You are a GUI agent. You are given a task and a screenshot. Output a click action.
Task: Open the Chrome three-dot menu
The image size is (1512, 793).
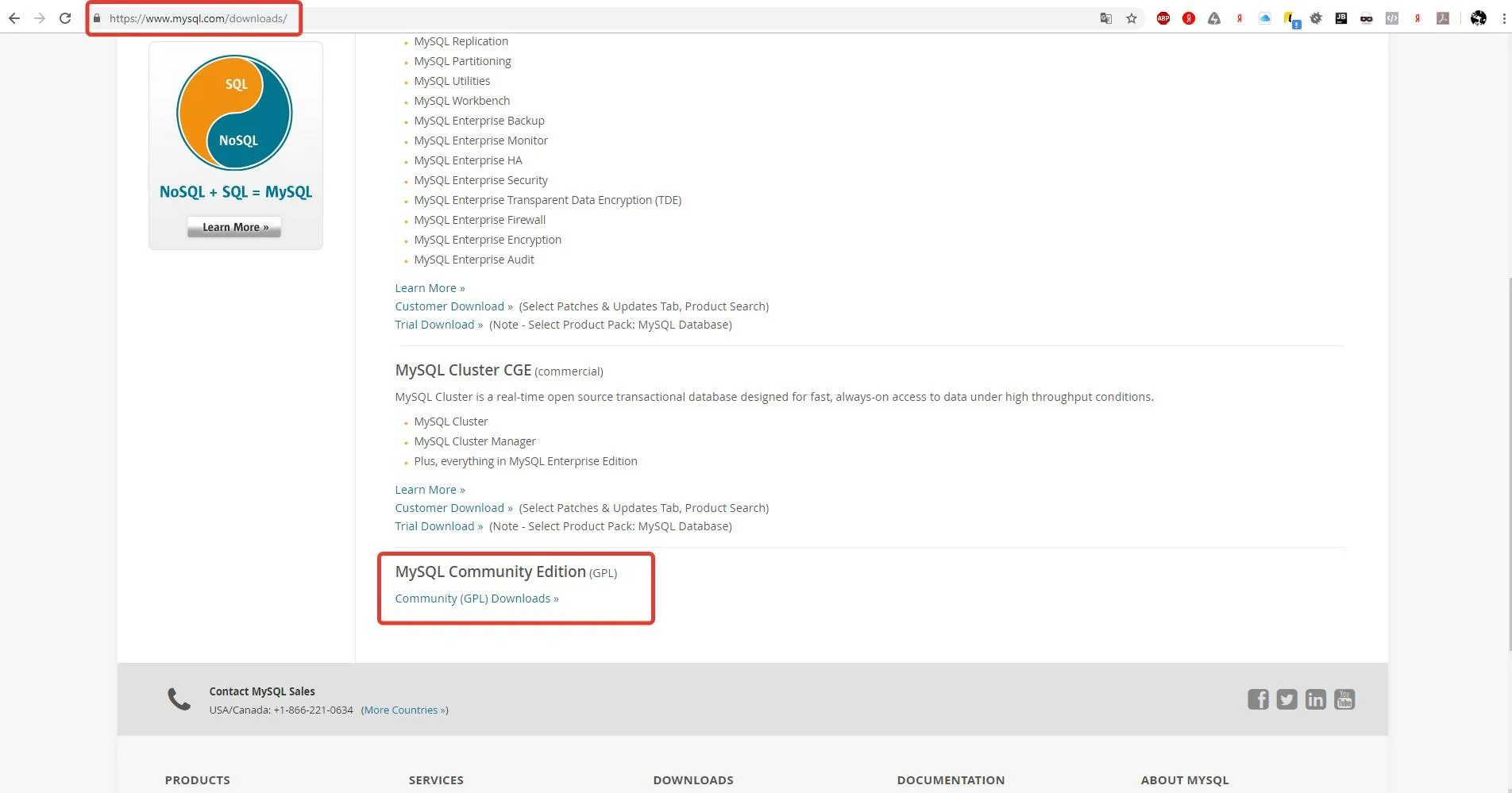1504,18
